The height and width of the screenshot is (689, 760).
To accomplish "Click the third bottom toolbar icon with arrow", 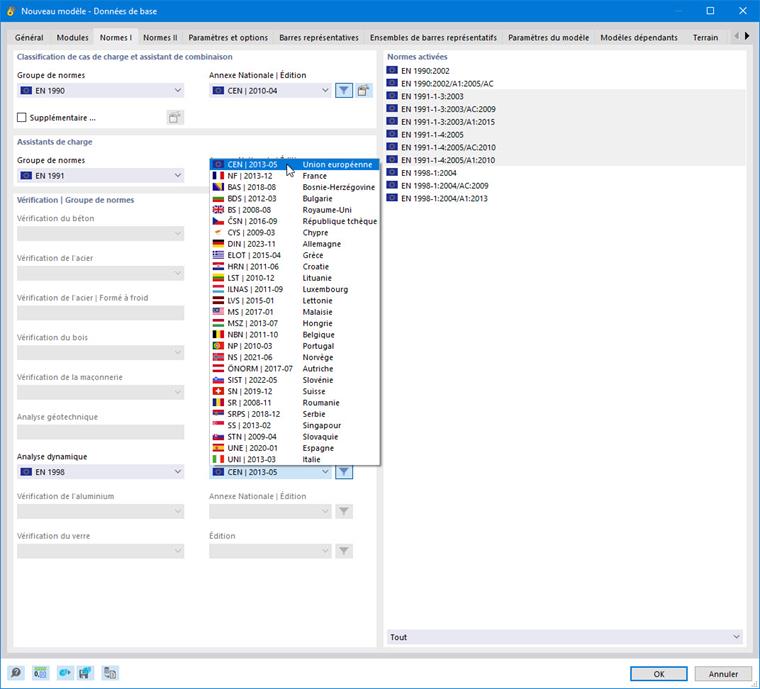I will [x=64, y=673].
